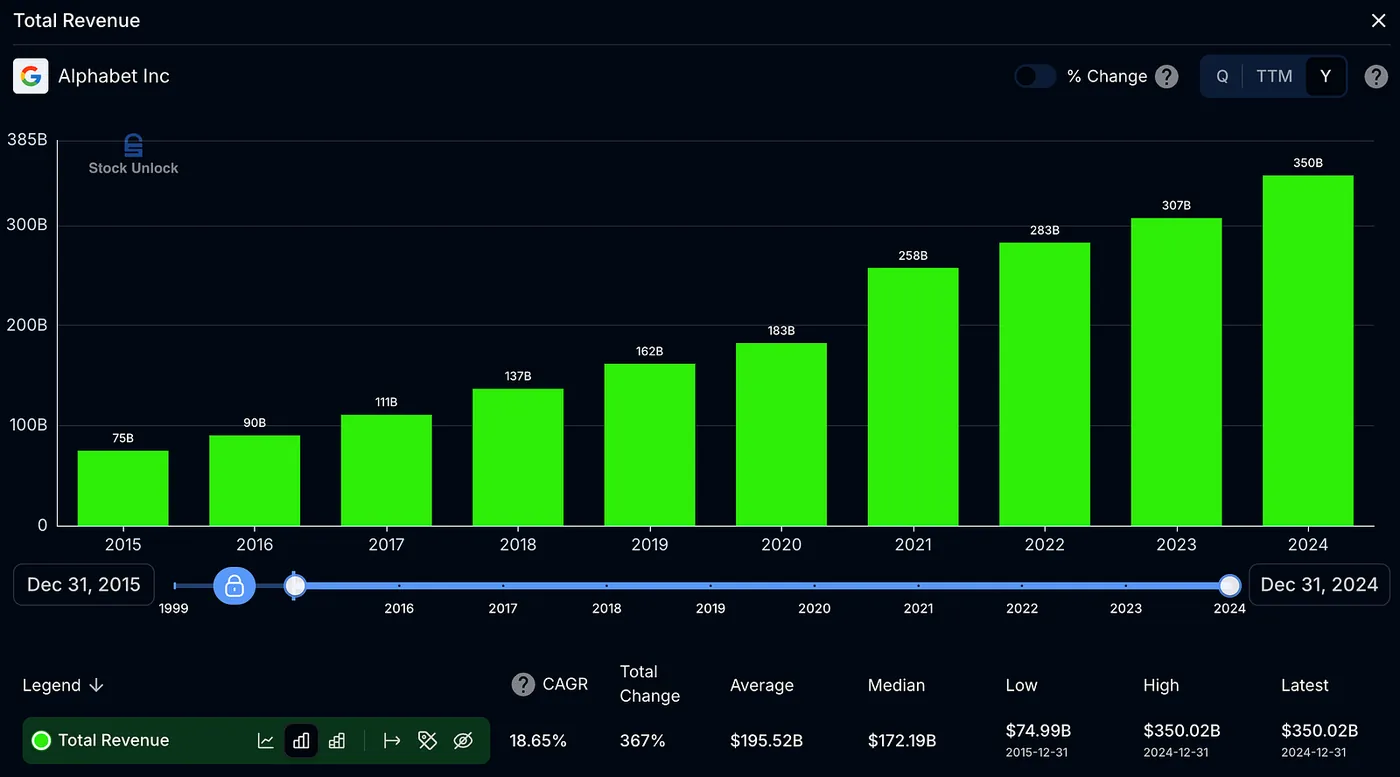Click the start handle of the date range slider

[x=295, y=586]
